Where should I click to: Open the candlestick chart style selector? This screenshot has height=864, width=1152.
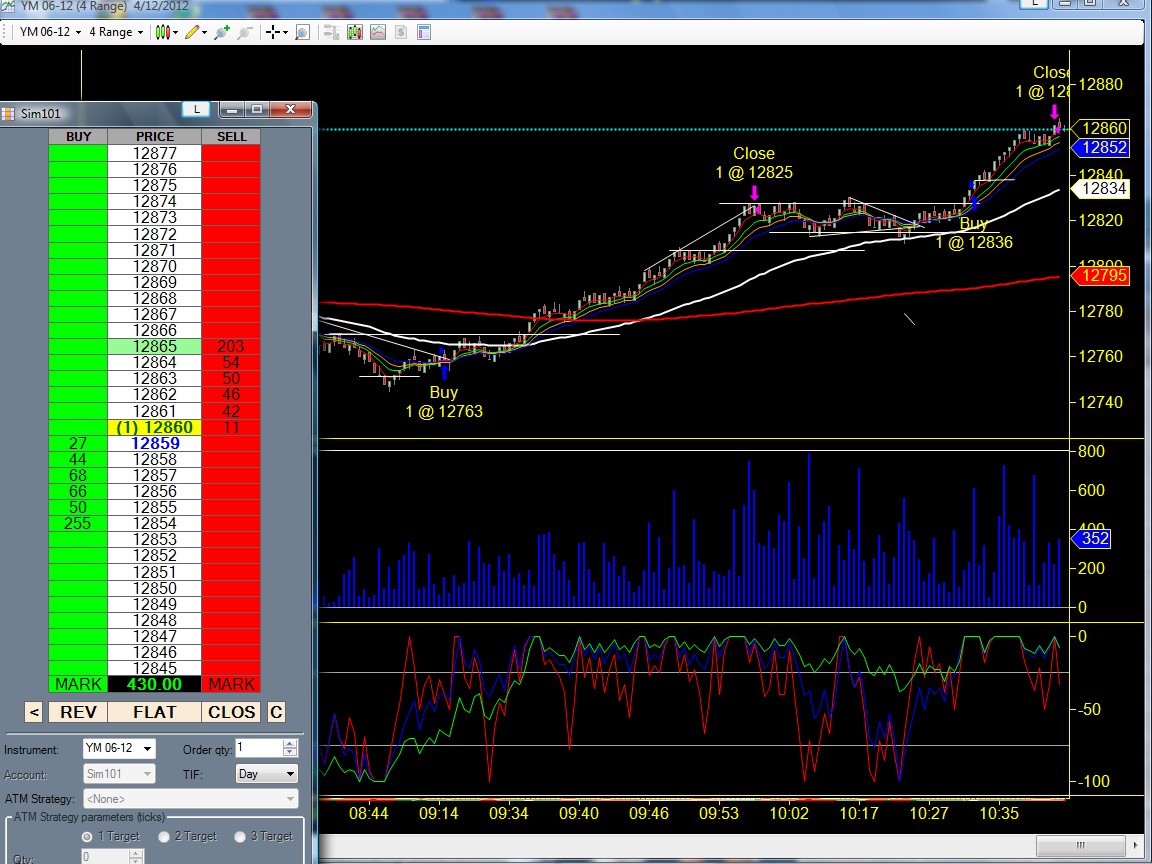point(162,32)
